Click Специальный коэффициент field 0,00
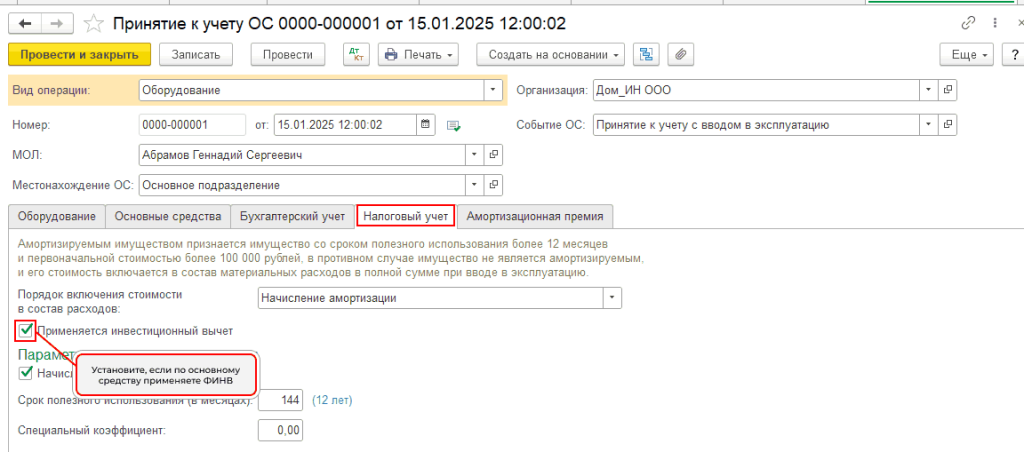The height and width of the screenshot is (452, 1024). [x=281, y=430]
